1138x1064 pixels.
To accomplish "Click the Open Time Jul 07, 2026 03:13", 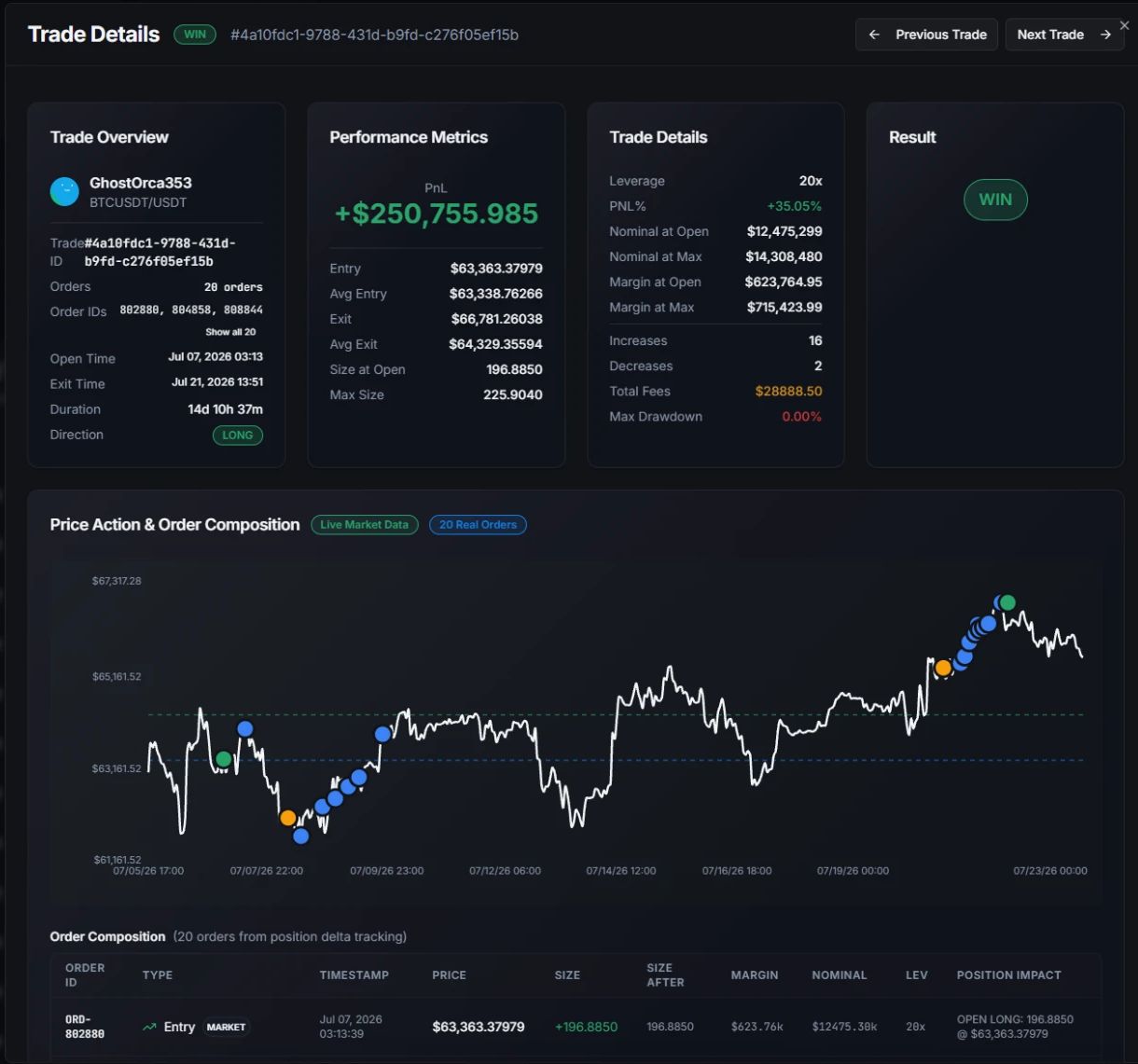I will click(x=215, y=357).
